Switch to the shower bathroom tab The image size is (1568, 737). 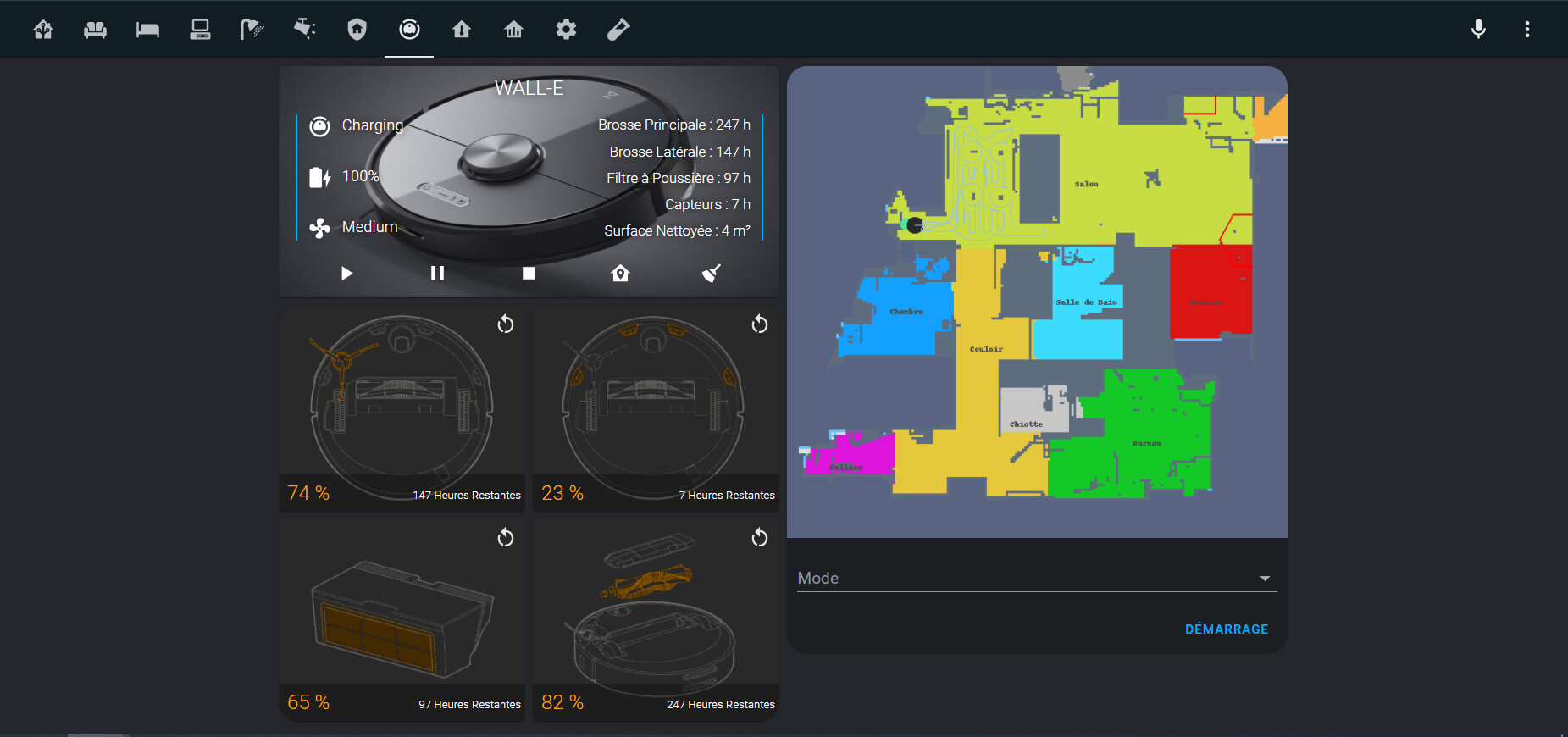[x=252, y=30]
